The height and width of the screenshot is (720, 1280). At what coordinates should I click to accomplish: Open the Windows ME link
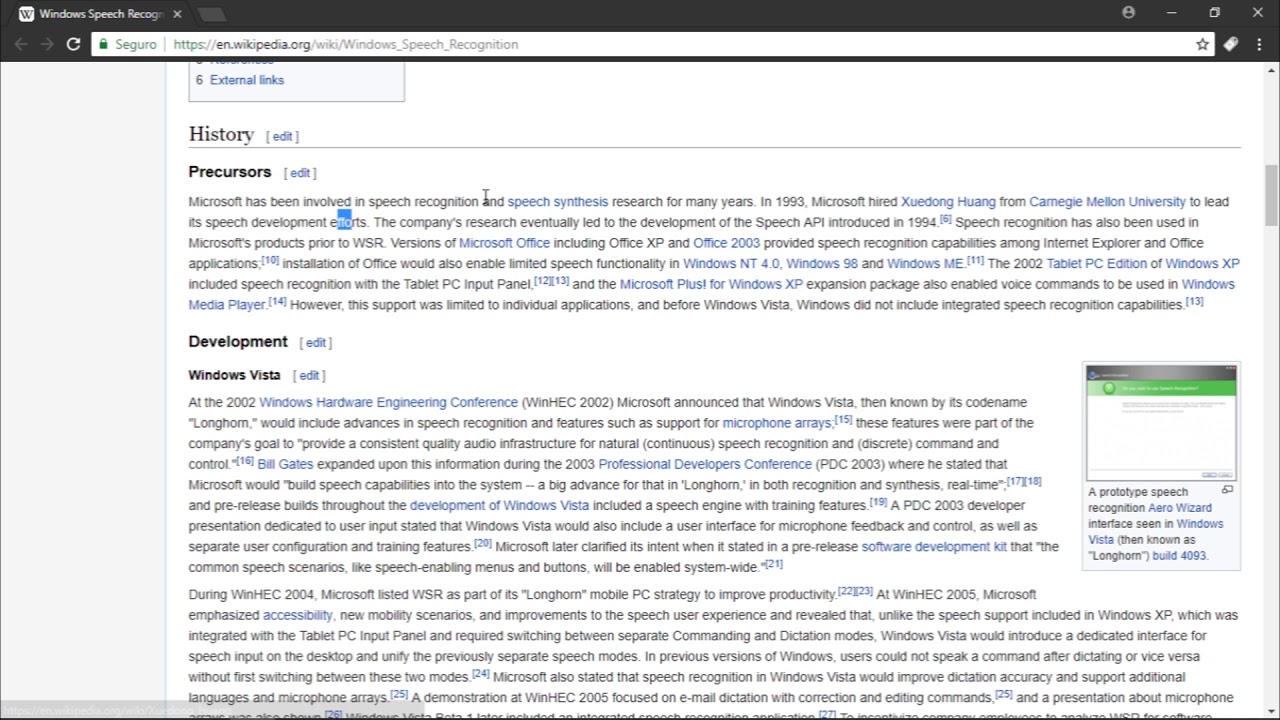pyautogui.click(x=925, y=264)
